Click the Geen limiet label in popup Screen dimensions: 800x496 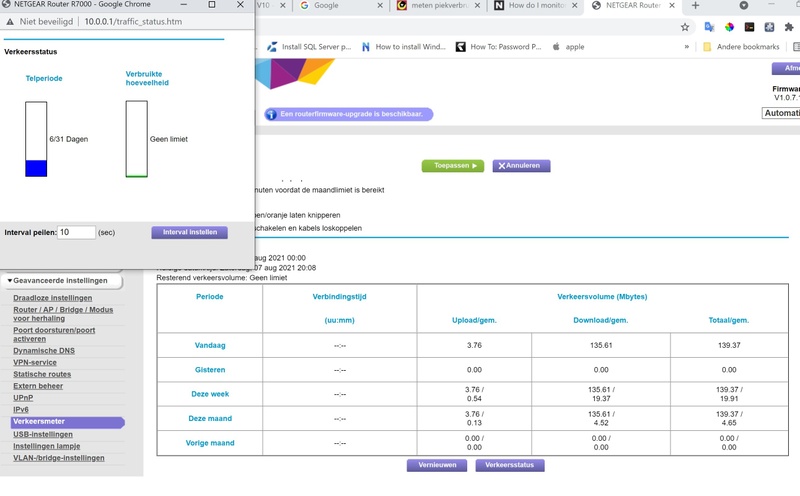click(169, 139)
